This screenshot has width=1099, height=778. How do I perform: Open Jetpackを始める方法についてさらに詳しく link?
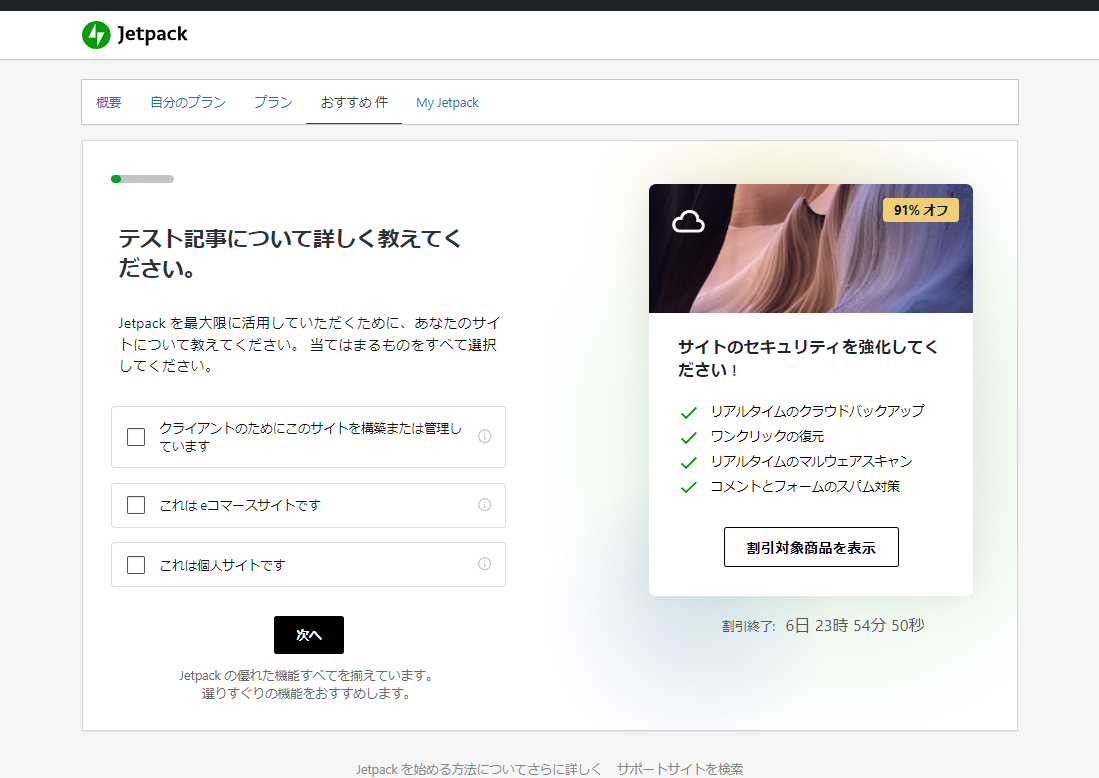pyautogui.click(x=479, y=769)
